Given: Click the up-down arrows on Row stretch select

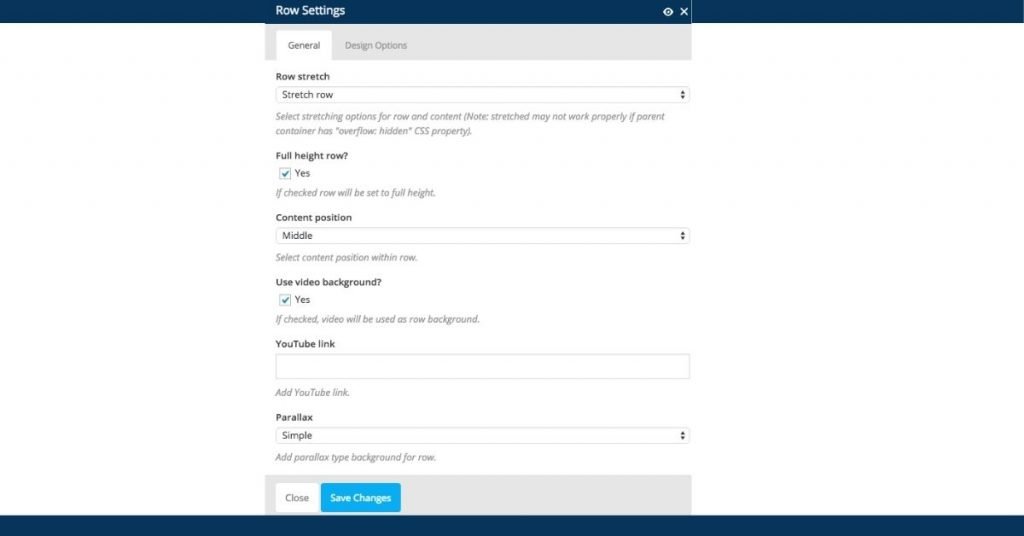Looking at the screenshot, I should [682, 95].
